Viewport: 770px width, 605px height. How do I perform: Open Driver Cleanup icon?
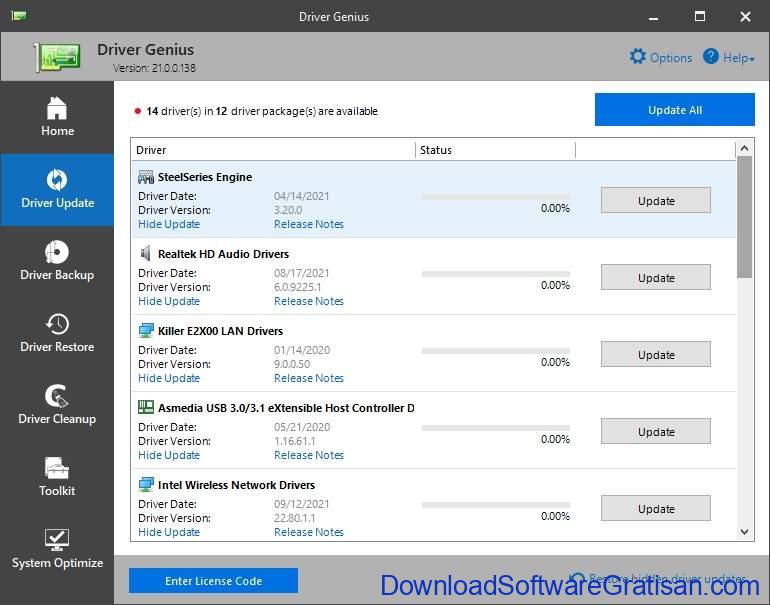click(57, 396)
